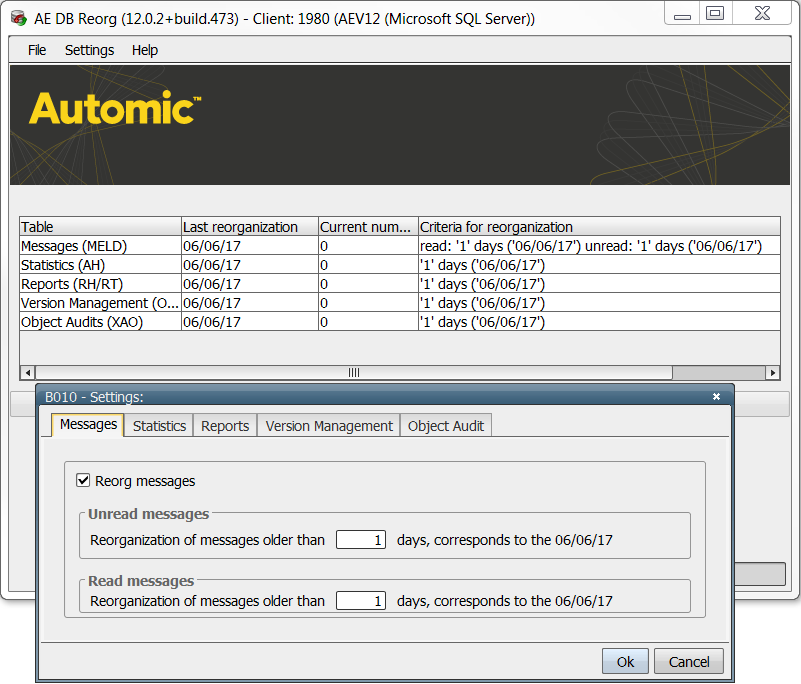Enable the Reorg messages checkbox

pyautogui.click(x=84, y=480)
